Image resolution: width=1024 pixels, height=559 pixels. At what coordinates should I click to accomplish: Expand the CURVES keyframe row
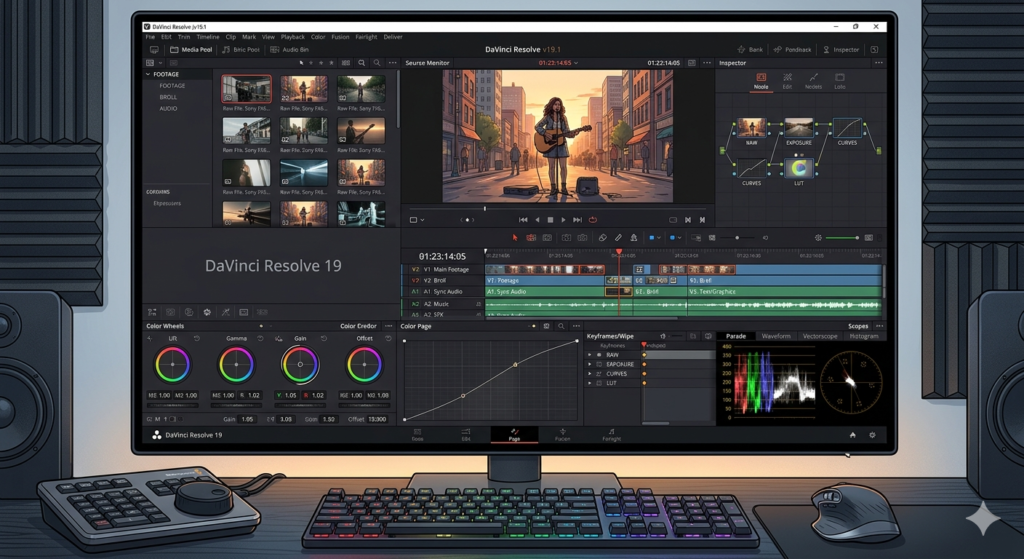pyautogui.click(x=590, y=374)
